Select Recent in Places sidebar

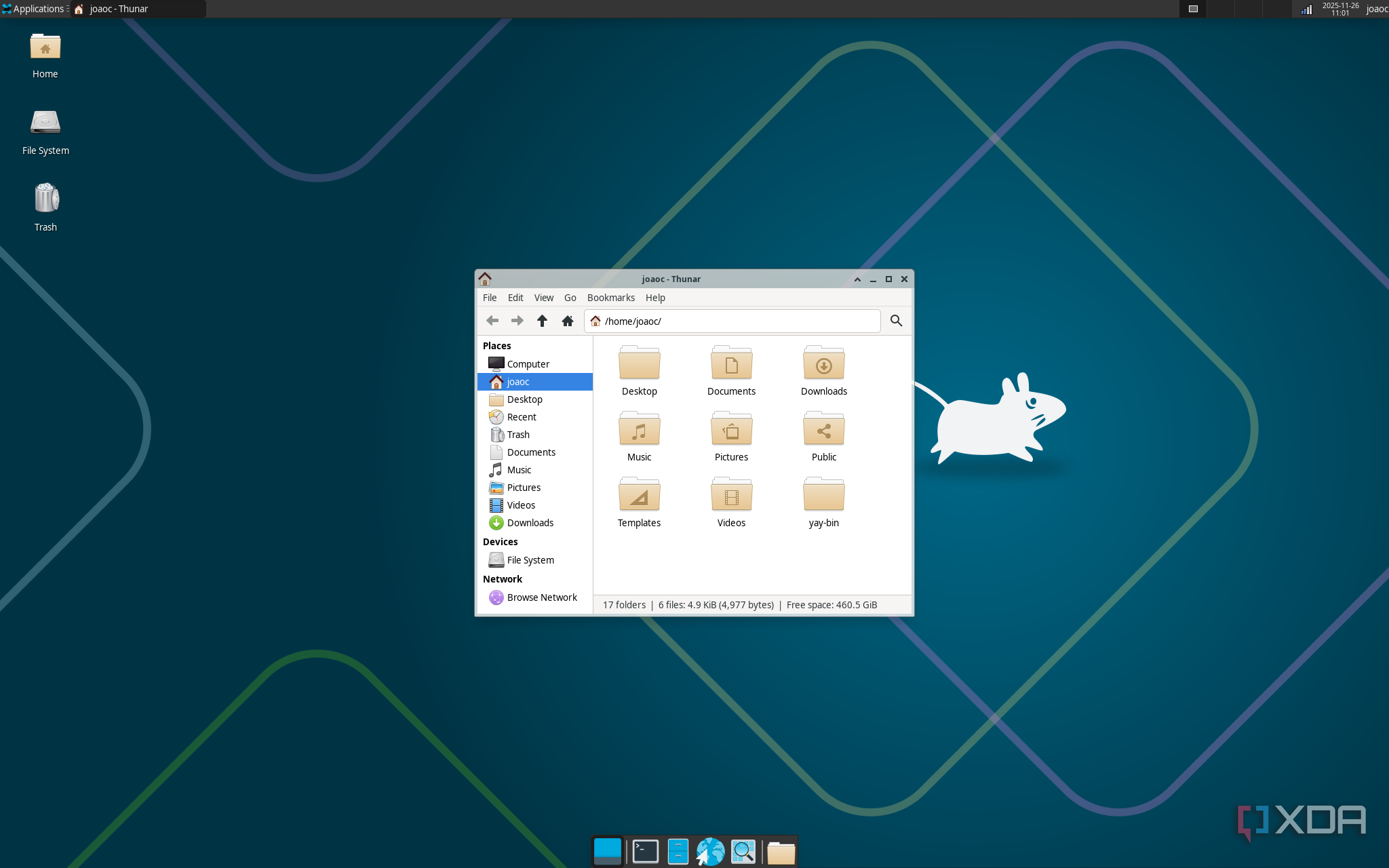tap(535, 417)
